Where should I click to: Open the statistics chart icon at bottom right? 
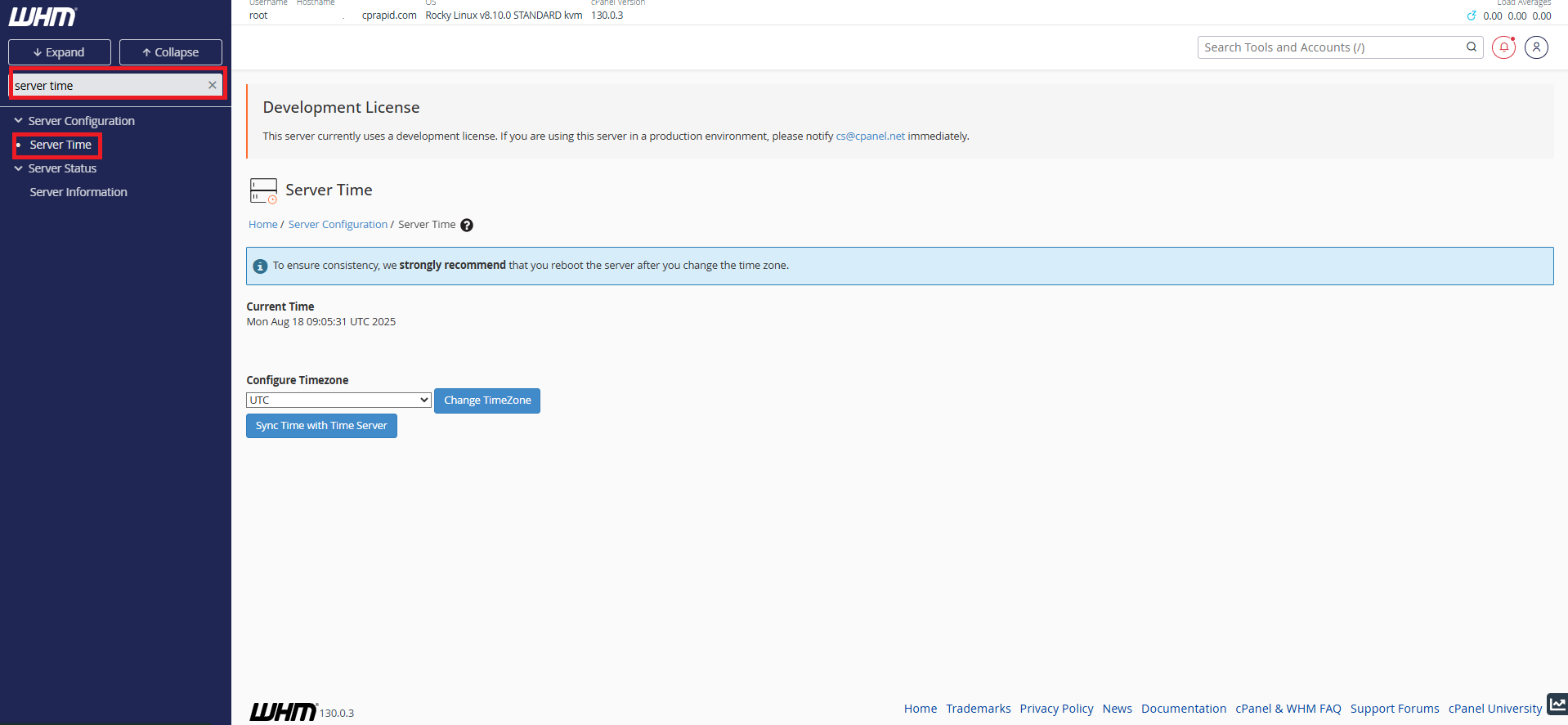coord(1557,704)
